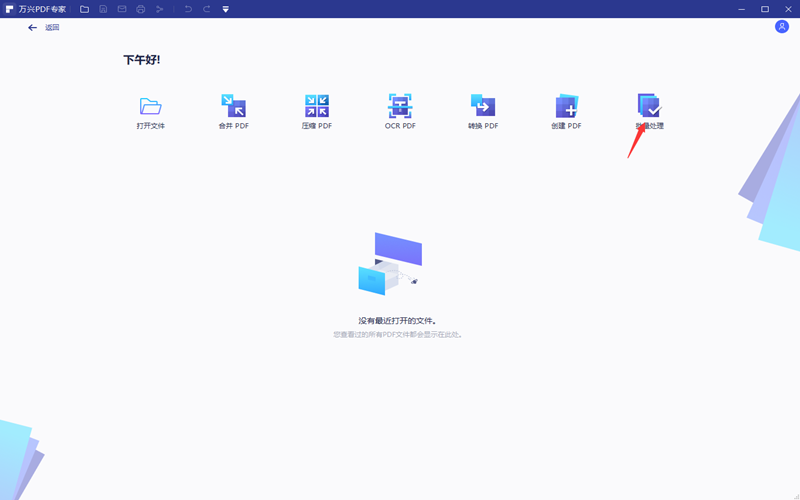The width and height of the screenshot is (800, 500).
Task: Click the open folder icon in title bar
Action: [x=84, y=9]
